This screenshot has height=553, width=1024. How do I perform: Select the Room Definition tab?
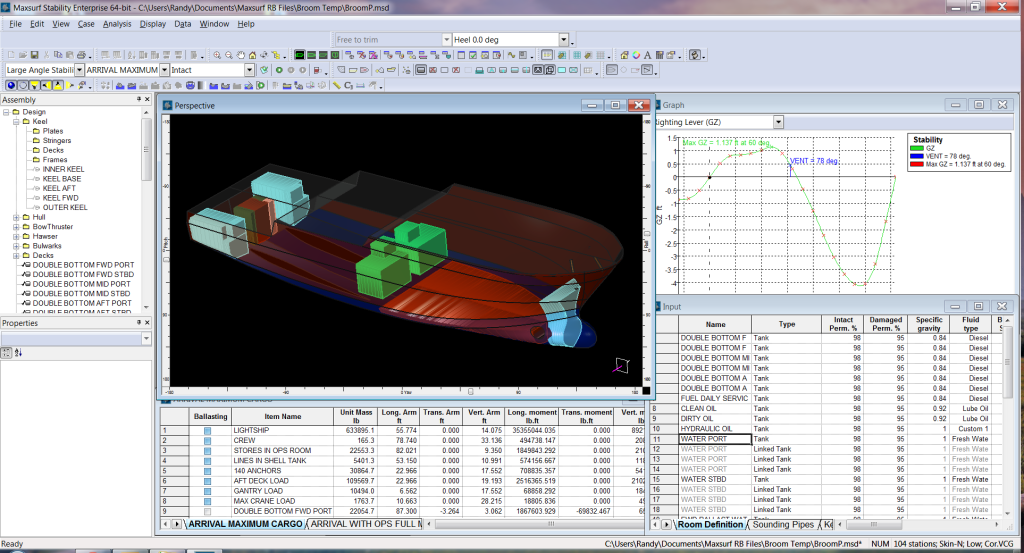click(711, 524)
